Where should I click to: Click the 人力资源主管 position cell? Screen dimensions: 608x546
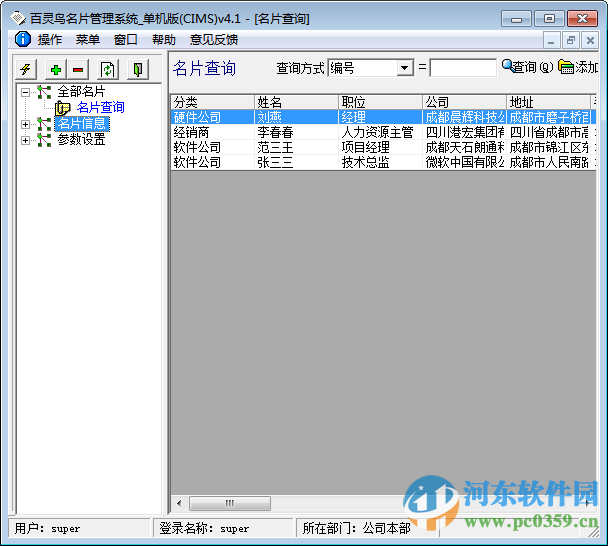(x=381, y=132)
